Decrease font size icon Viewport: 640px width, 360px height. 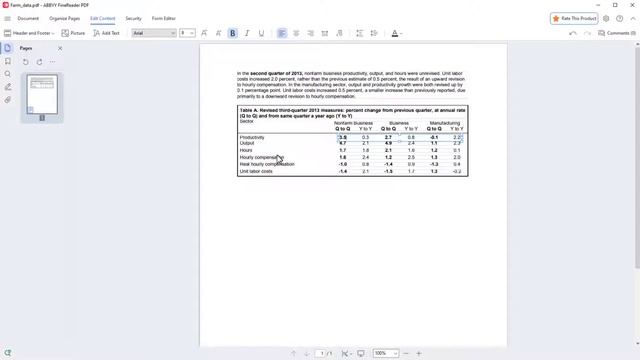[218, 33]
